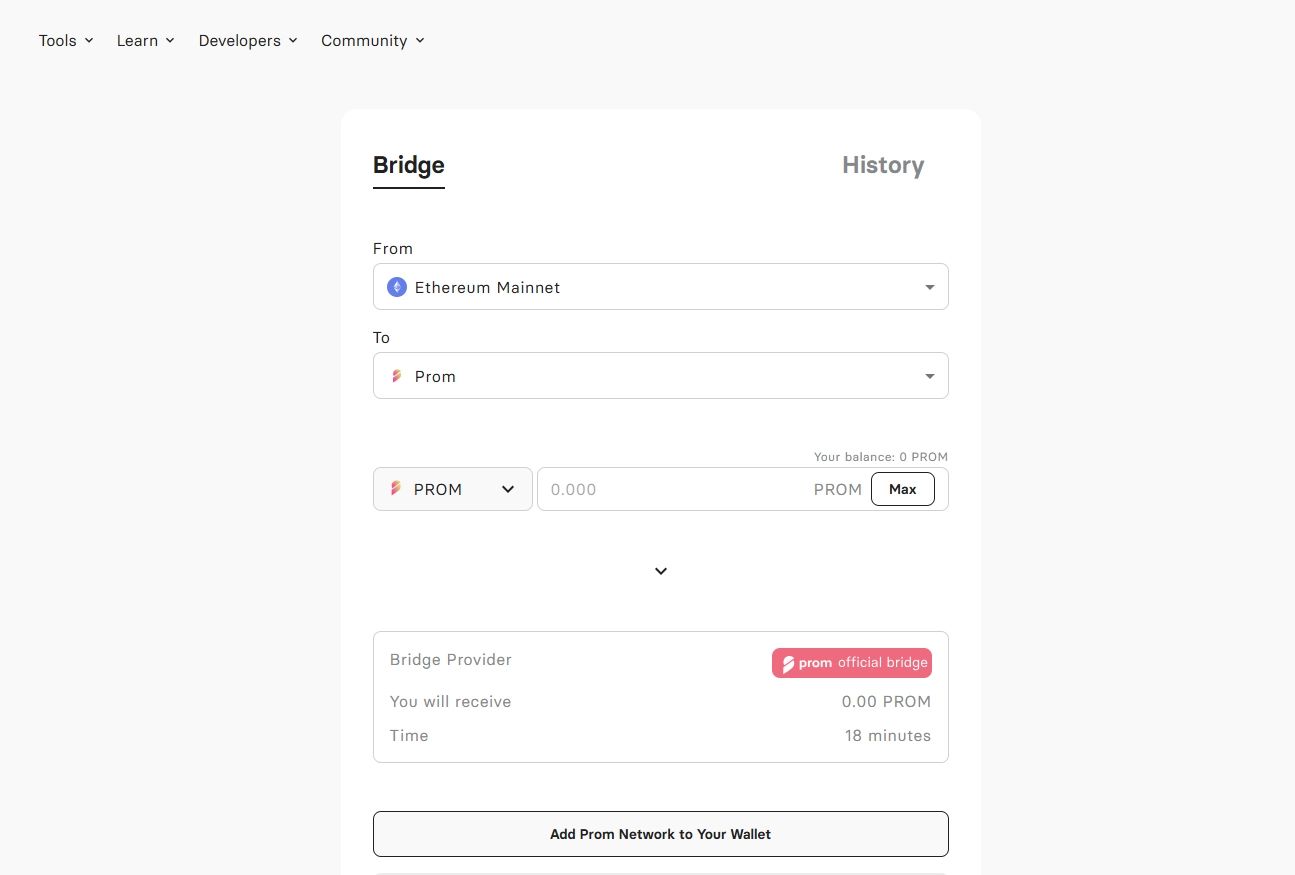Image resolution: width=1295 pixels, height=875 pixels.
Task: Click the '0.00 PROM' receive amount
Action: 886,702
